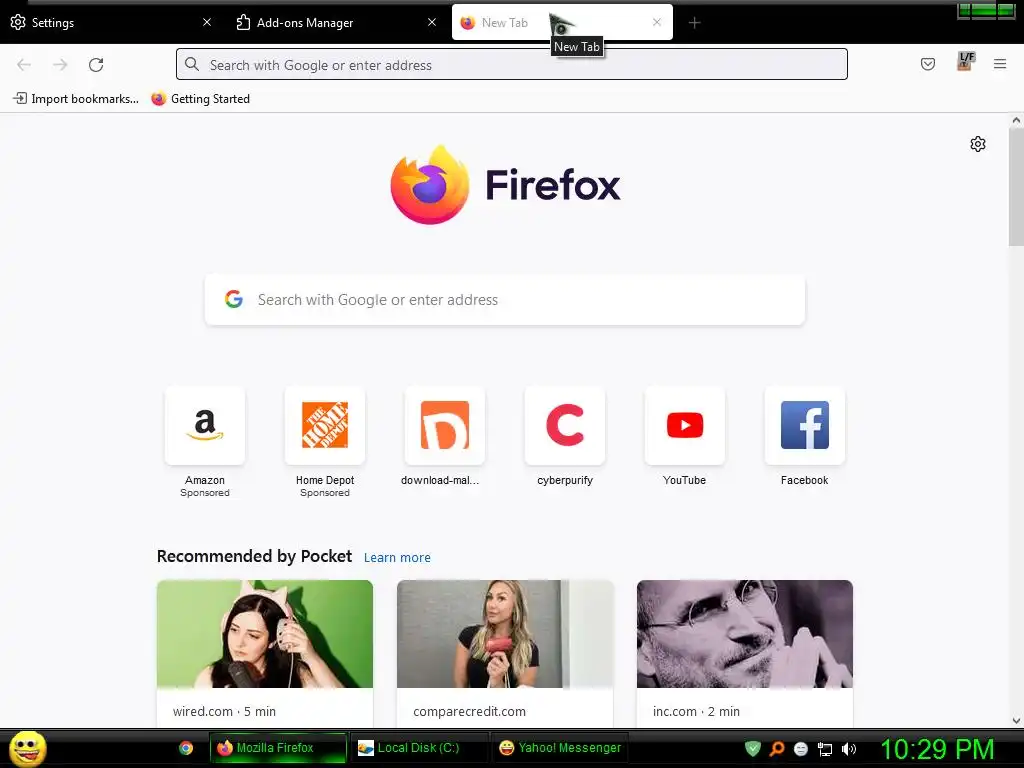Viewport: 1024px width, 768px height.
Task: Open the cyberpurify shortcut tile
Action: click(x=565, y=426)
